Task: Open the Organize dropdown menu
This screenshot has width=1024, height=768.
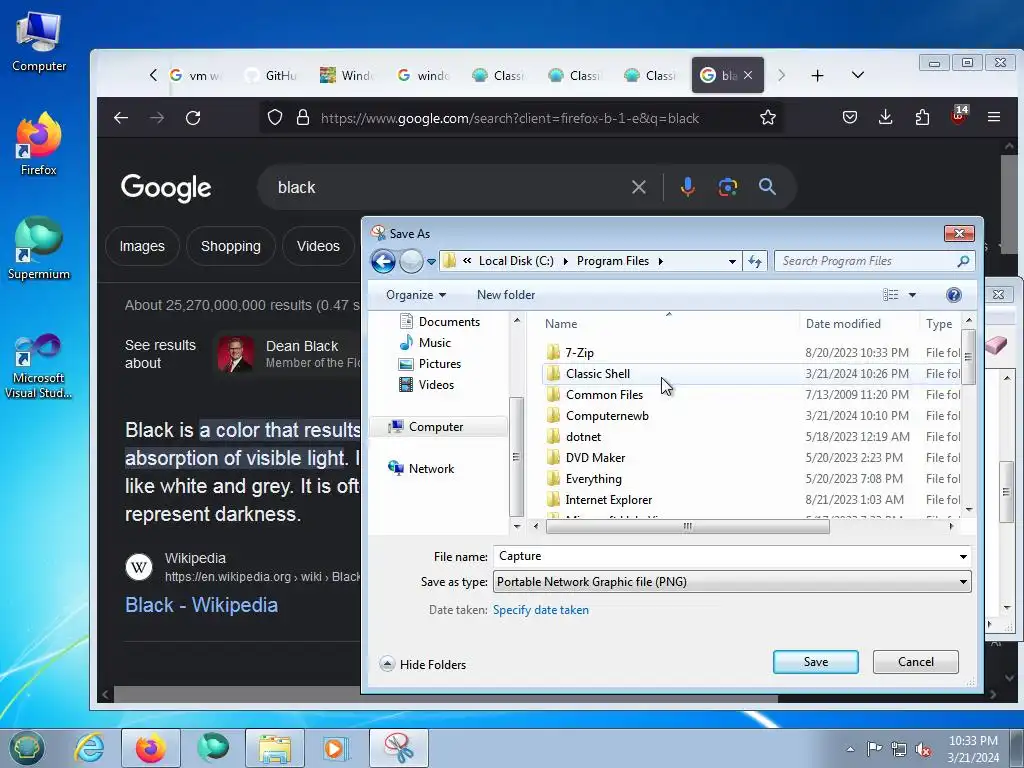Action: [x=416, y=295]
